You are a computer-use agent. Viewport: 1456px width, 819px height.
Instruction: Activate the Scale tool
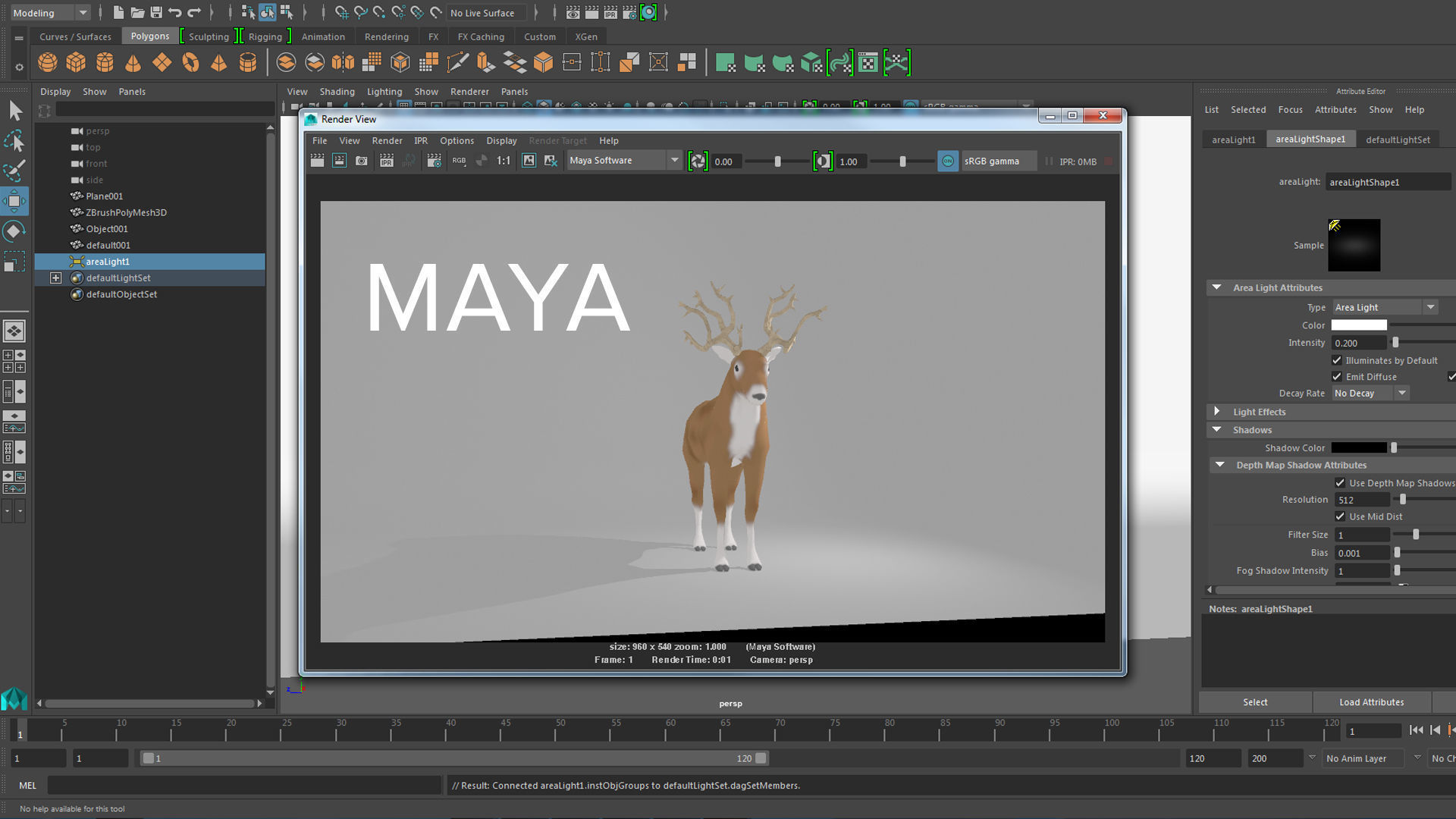[x=14, y=261]
